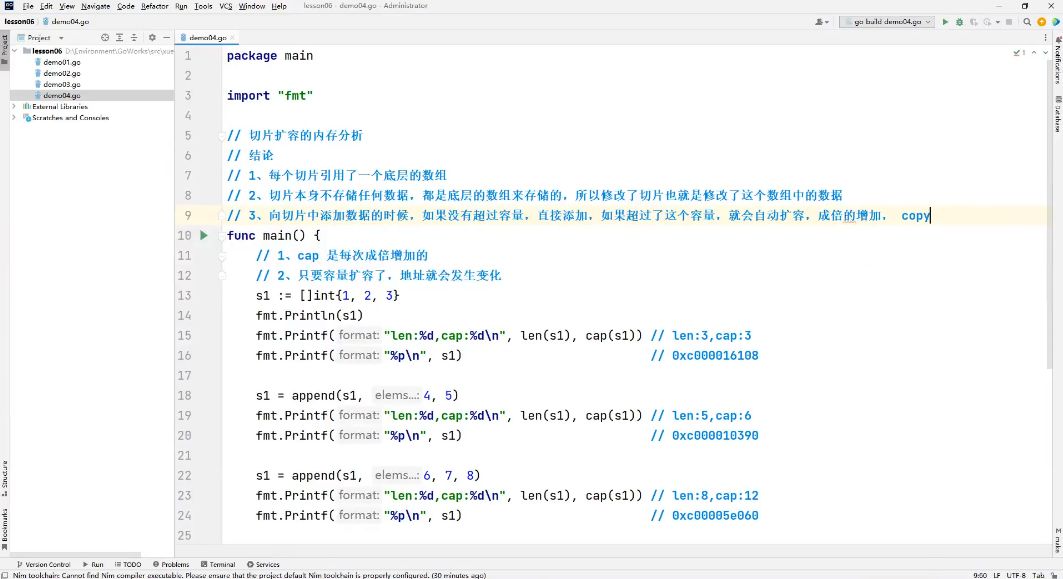Select demo04.go in project tree
The image size is (1063, 579).
coord(62,96)
